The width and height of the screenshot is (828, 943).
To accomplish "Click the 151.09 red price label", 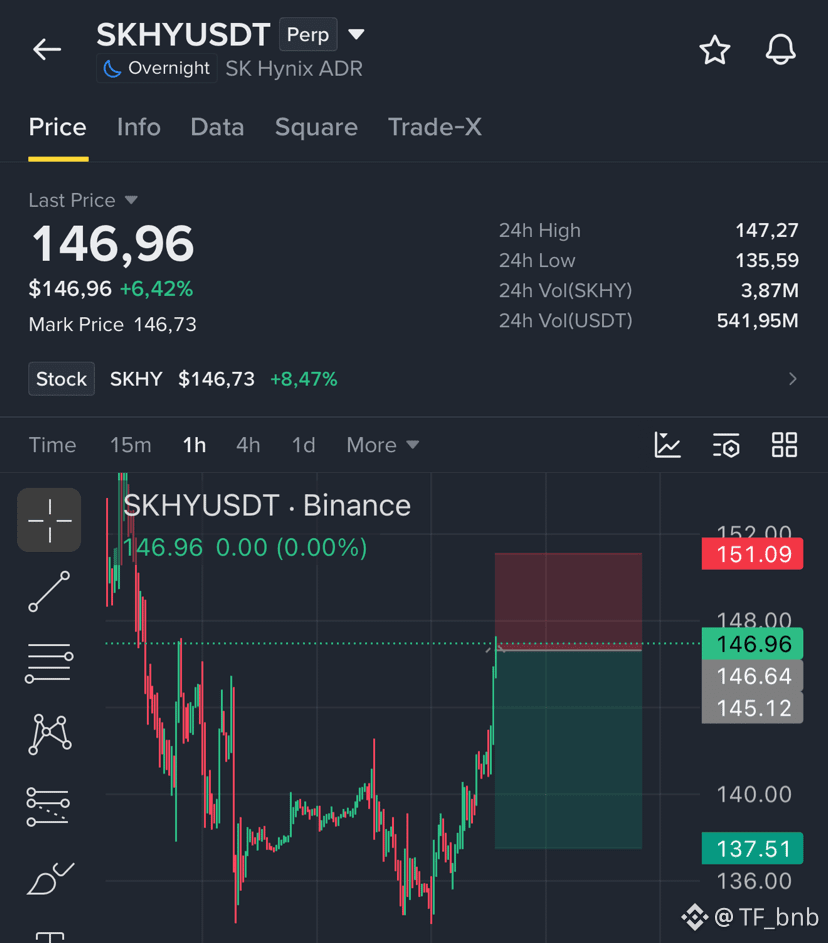I will point(752,554).
